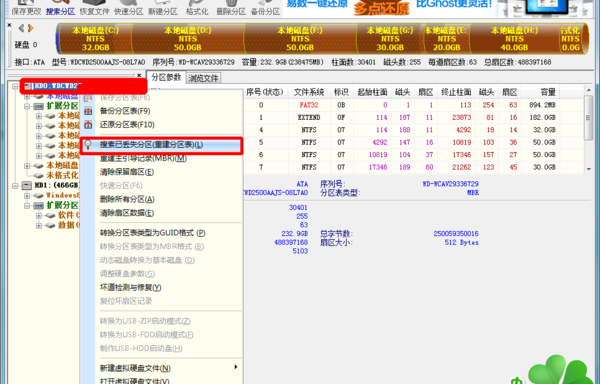Click the magnifier icon beside 搜索已丢失分区
This screenshot has height=384, width=600.
[88, 145]
